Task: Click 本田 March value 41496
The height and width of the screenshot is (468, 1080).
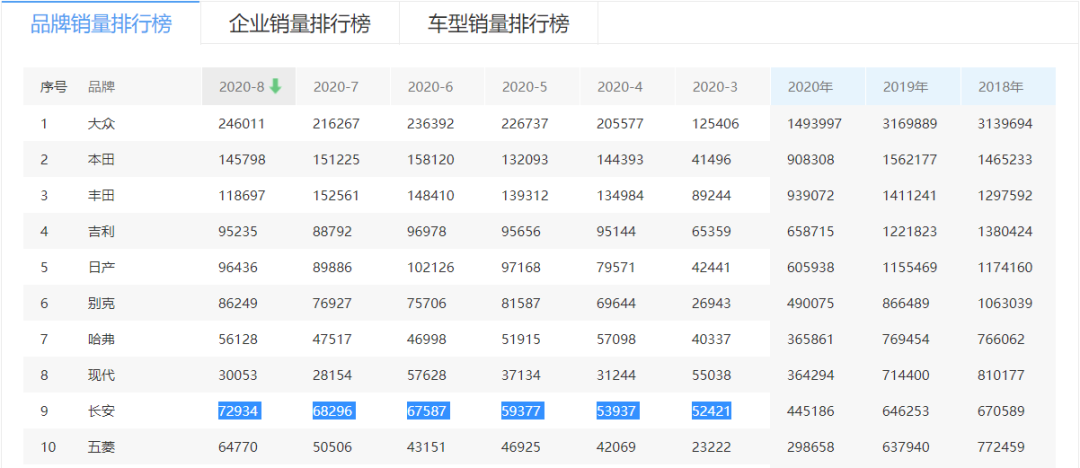Action: pyautogui.click(x=712, y=160)
